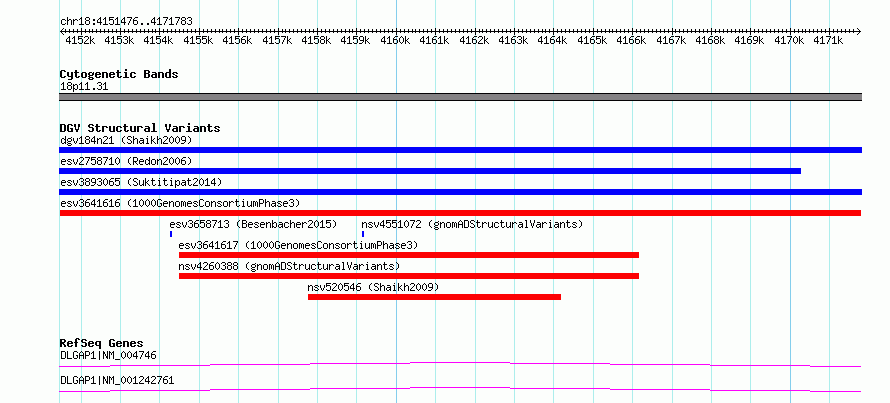This screenshot has width=890, height=403.
Task: Click the 4155k ruler position
Action: pos(198,40)
